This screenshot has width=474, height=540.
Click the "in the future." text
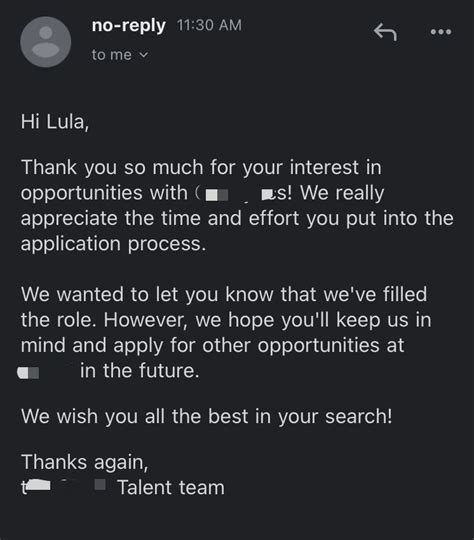click(x=140, y=371)
